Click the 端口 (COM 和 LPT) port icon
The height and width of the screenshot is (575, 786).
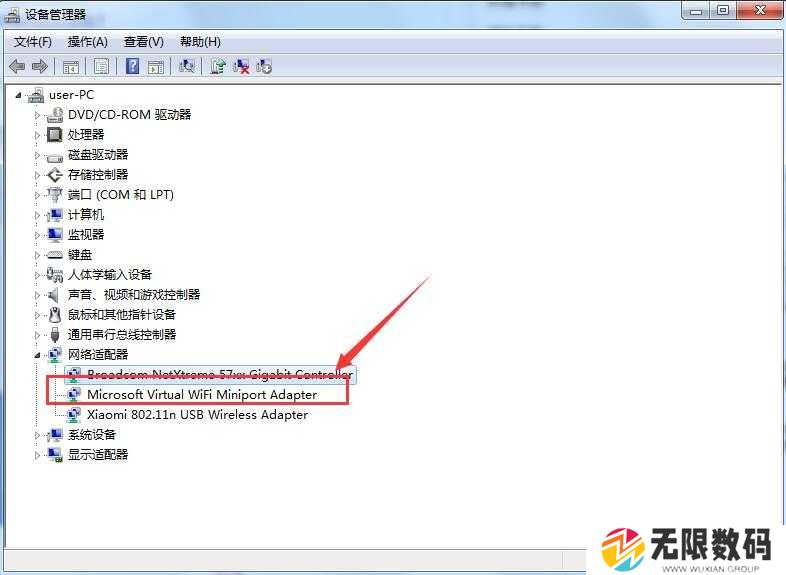pyautogui.click(x=55, y=195)
